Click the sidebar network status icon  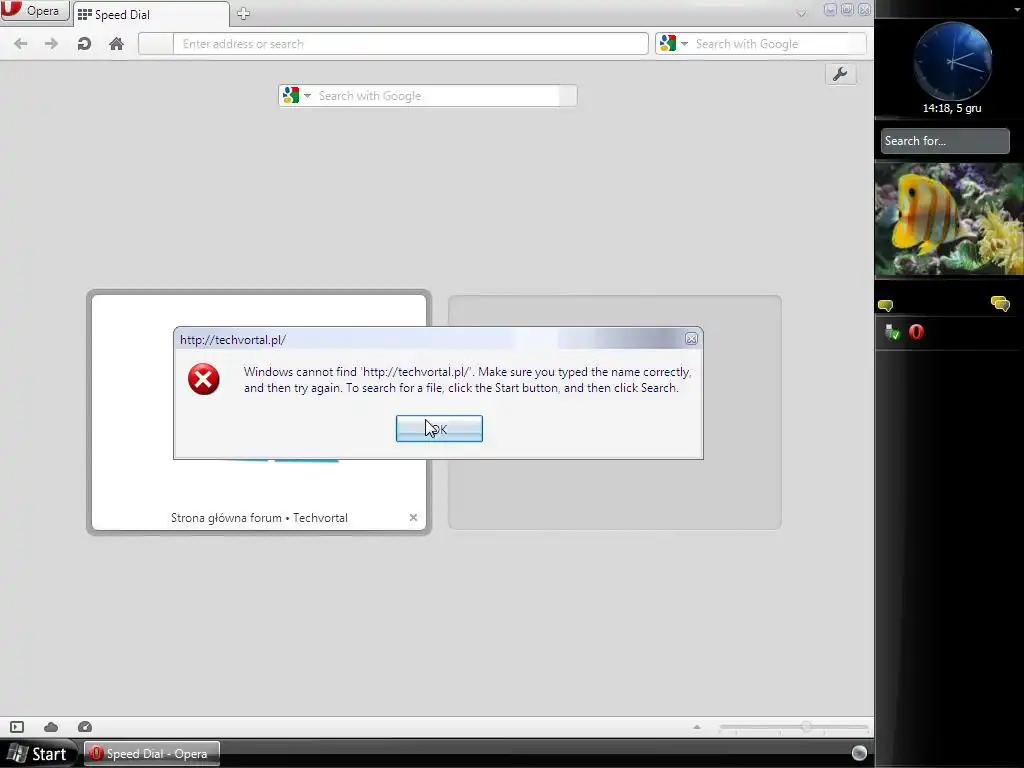coord(893,332)
